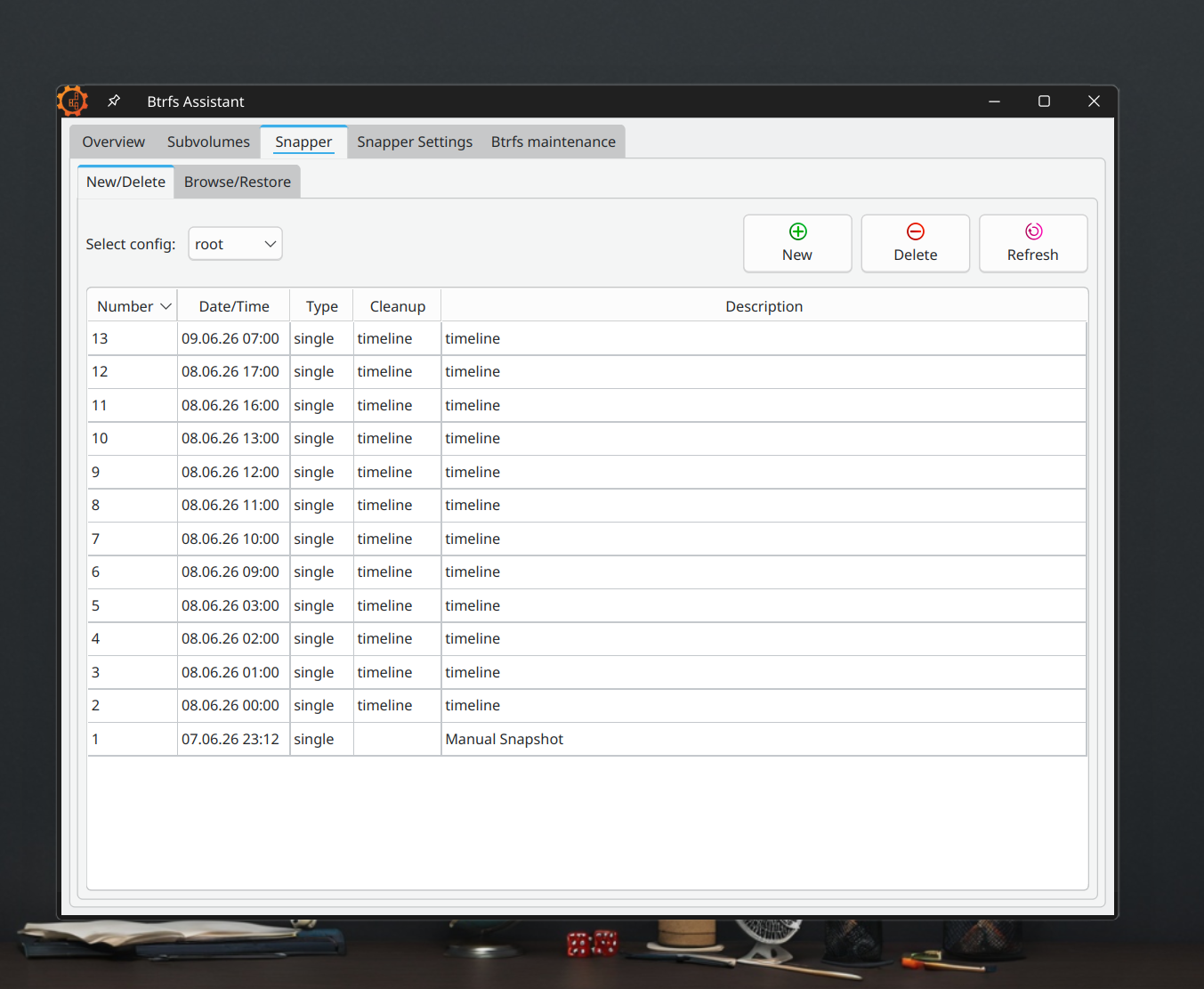Close the Btrfs Assistant window
This screenshot has height=989, width=1204.
point(1094,101)
